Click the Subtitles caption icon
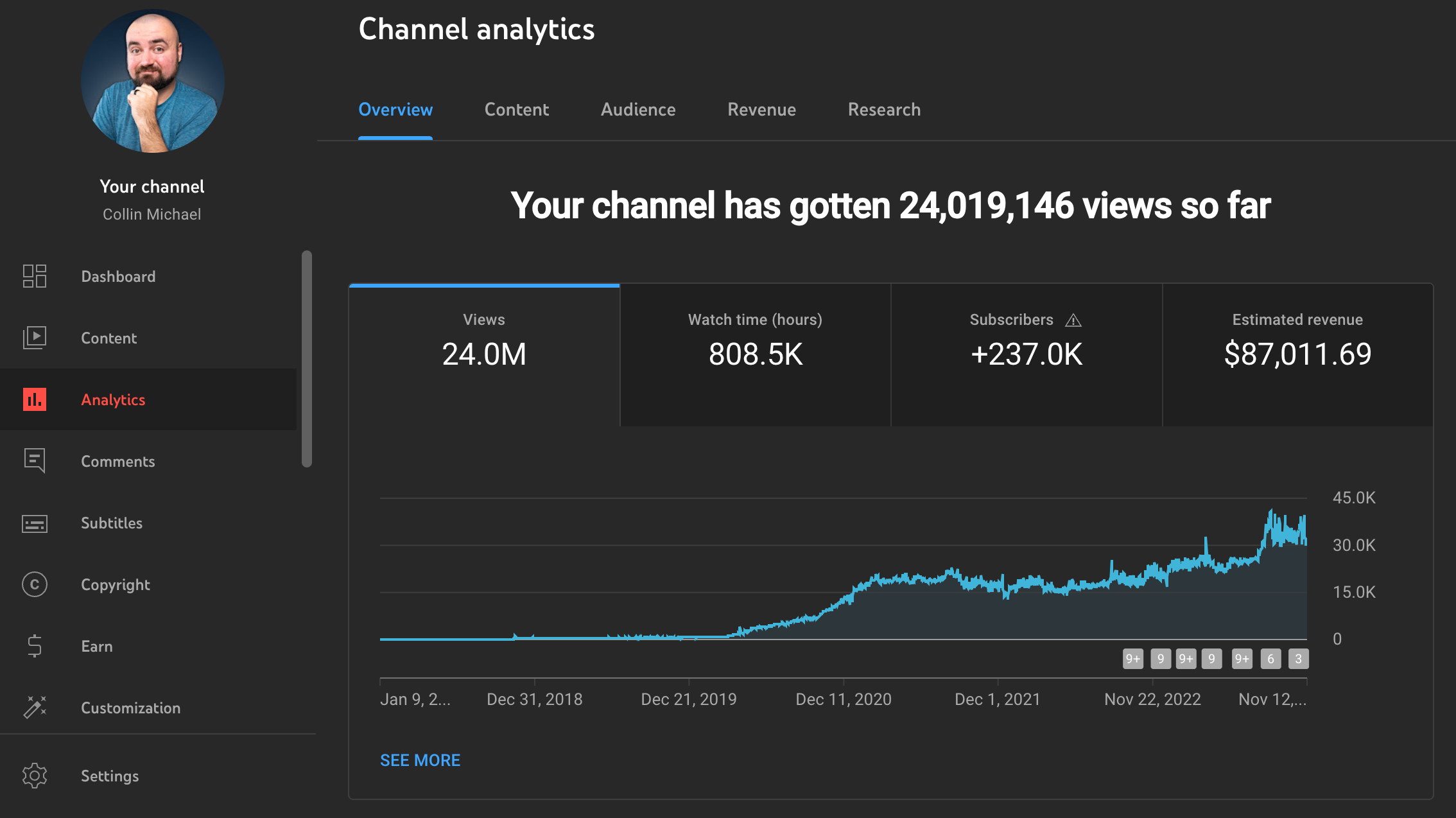 35,523
